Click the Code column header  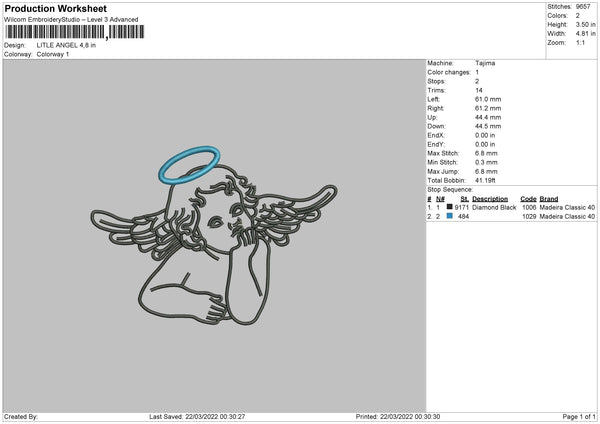coord(528,199)
